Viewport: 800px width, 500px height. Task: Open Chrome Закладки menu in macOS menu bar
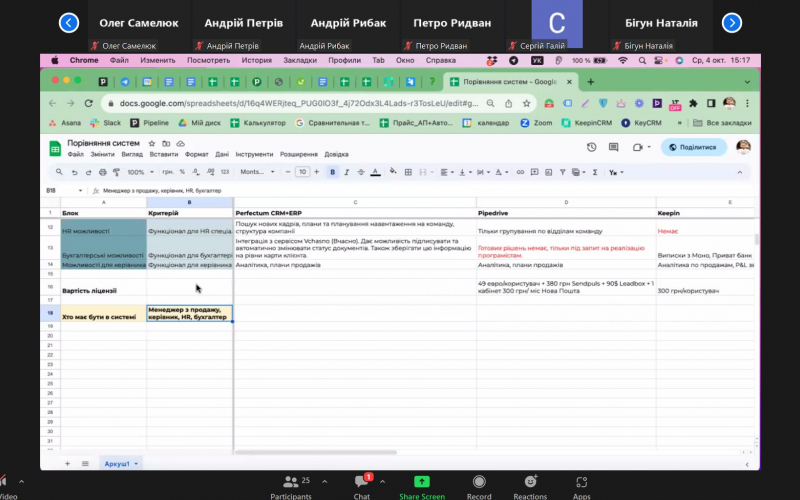[300, 60]
